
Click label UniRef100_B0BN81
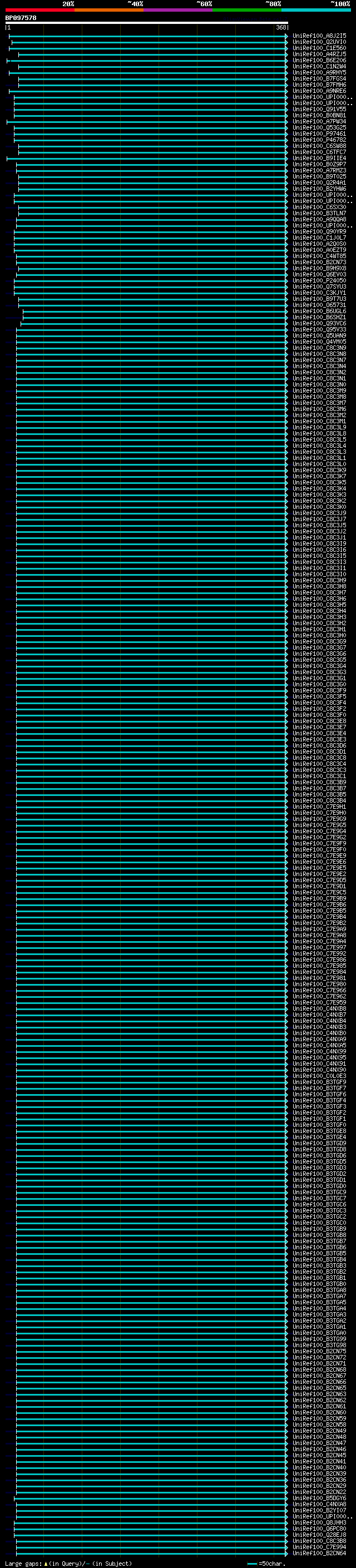[319, 115]
